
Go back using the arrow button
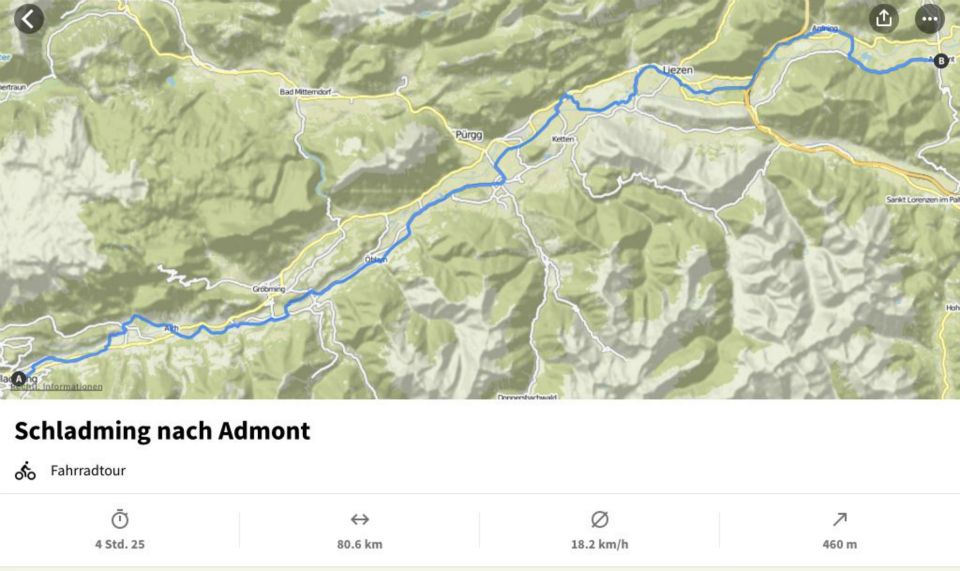(x=28, y=18)
